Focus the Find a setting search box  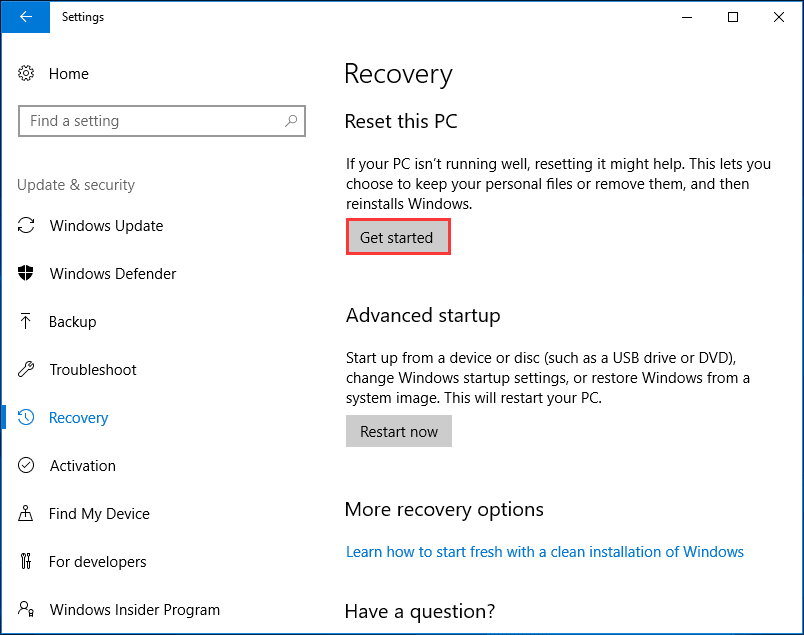tap(150, 121)
